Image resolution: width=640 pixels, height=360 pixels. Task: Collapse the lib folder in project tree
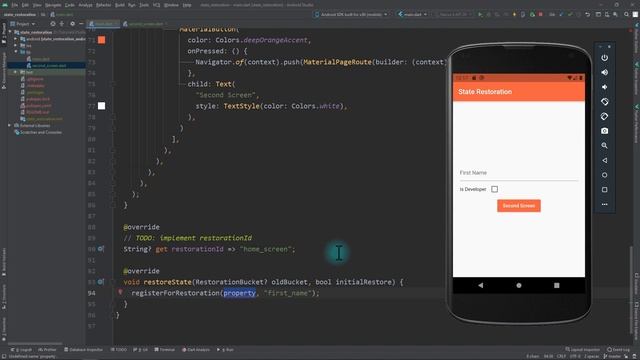click(x=16, y=52)
